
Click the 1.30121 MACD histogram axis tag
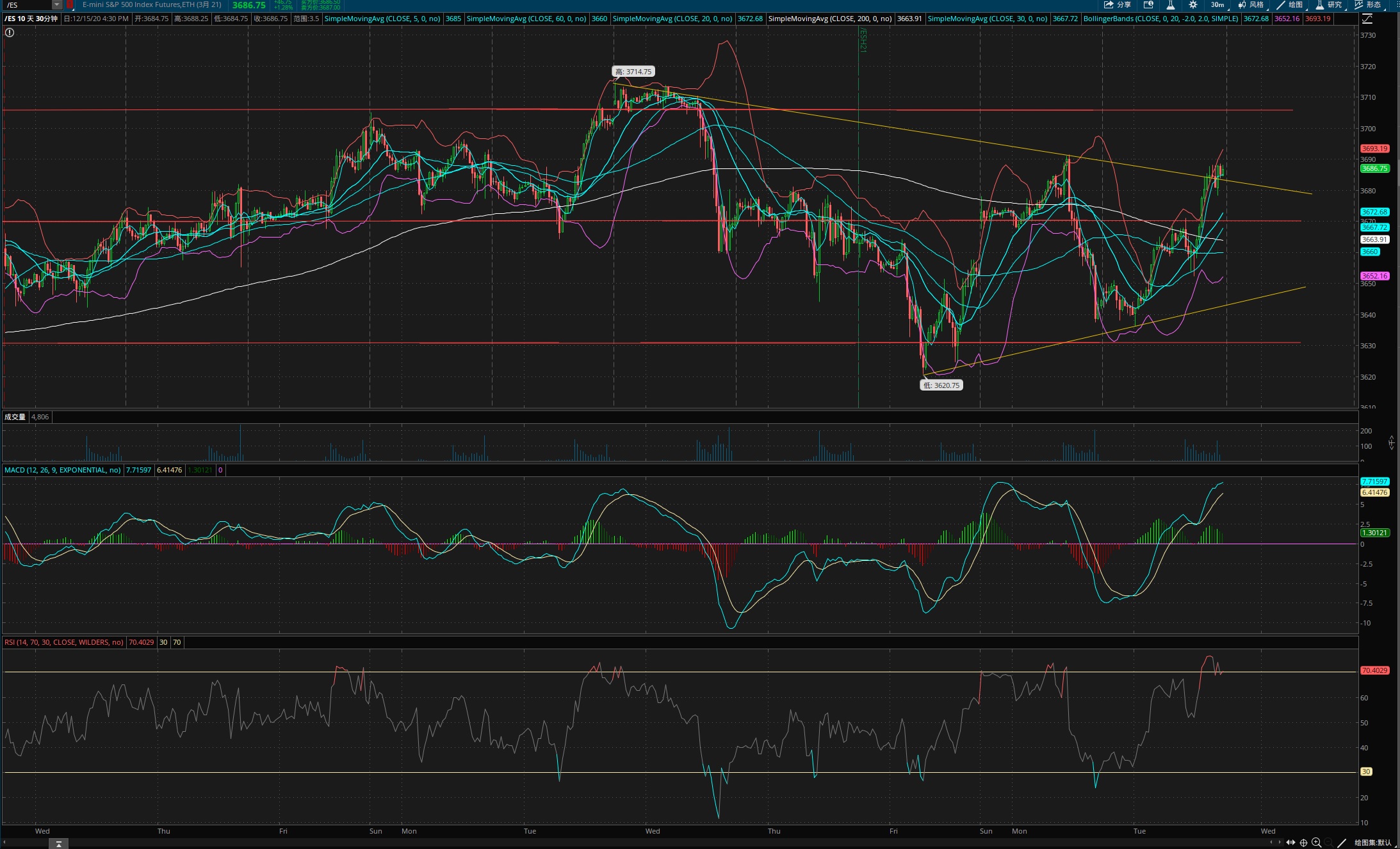(x=1374, y=533)
